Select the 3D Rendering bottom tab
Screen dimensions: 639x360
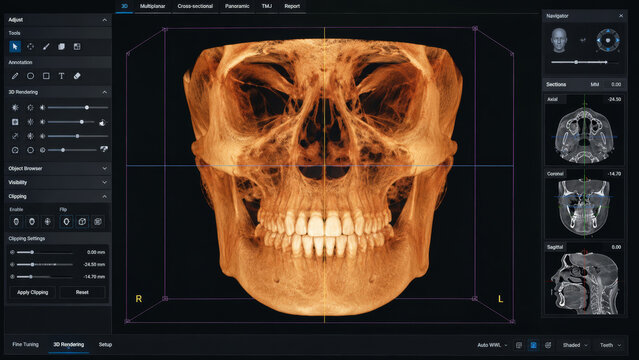[68, 345]
